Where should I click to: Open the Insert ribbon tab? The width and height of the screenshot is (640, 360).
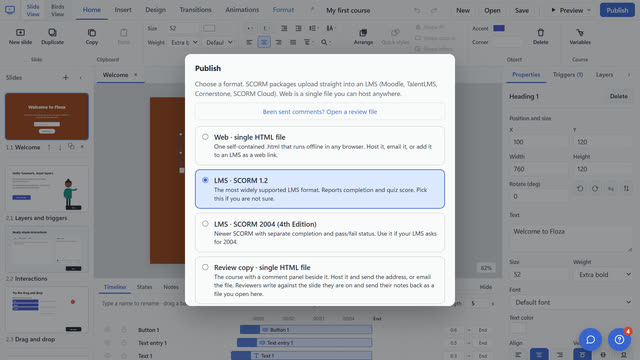coord(123,10)
